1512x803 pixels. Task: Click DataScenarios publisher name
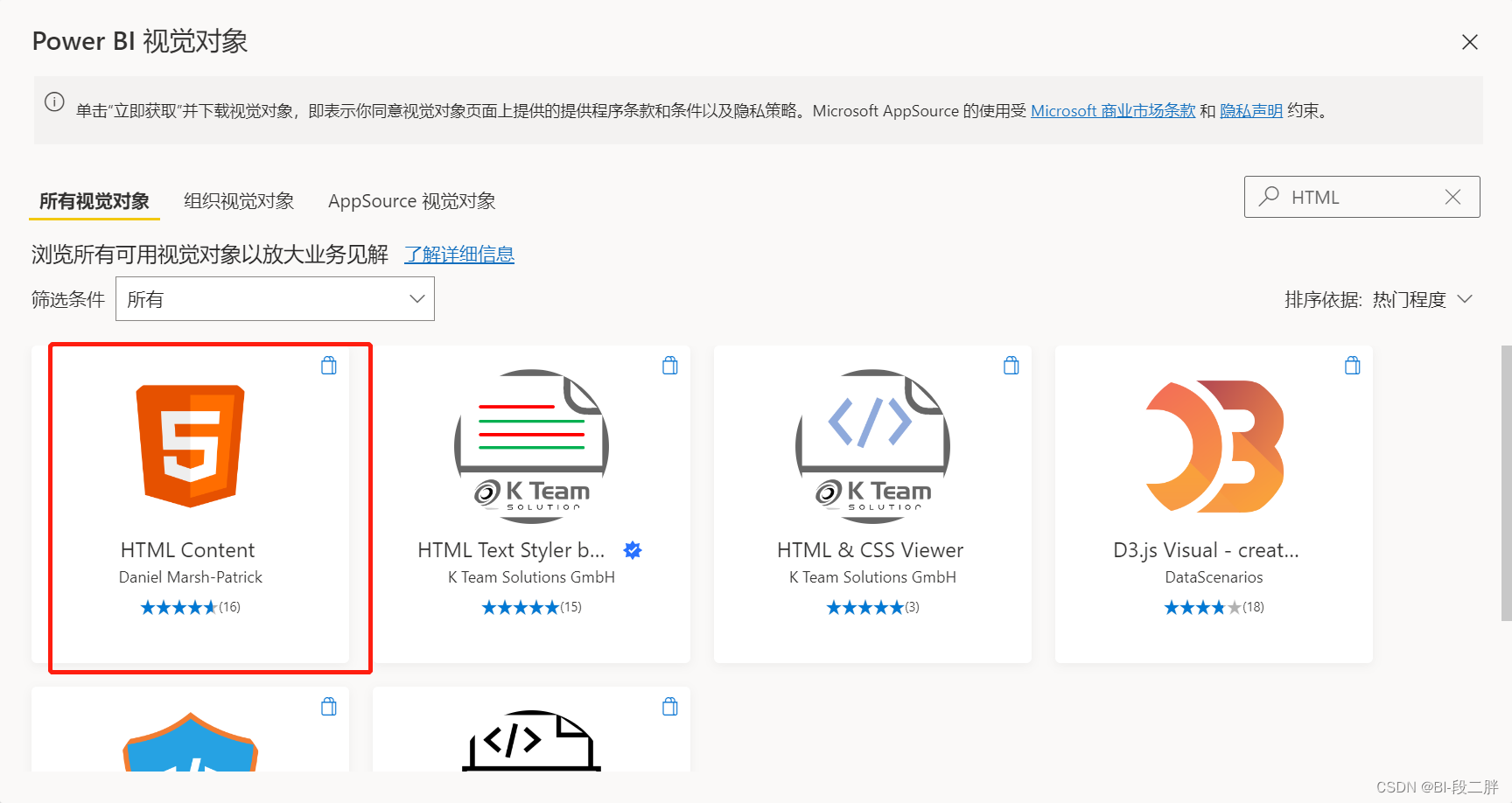click(1214, 577)
